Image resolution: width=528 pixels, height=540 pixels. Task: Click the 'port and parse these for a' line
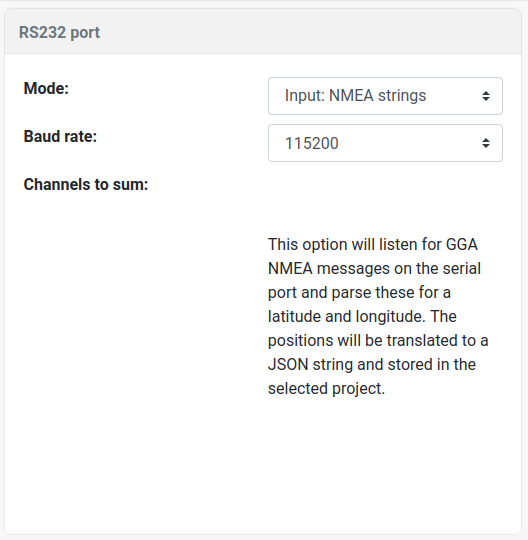[x=359, y=293]
